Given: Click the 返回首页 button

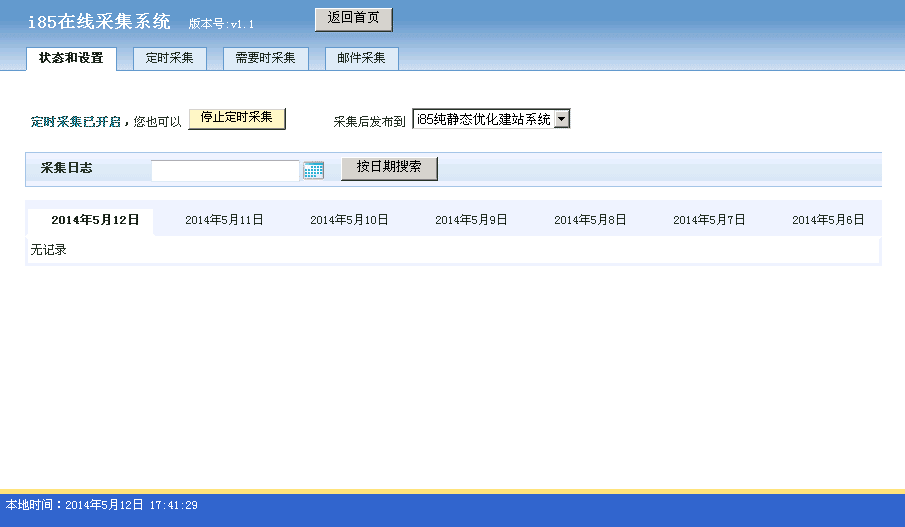Looking at the screenshot, I should tap(353, 19).
